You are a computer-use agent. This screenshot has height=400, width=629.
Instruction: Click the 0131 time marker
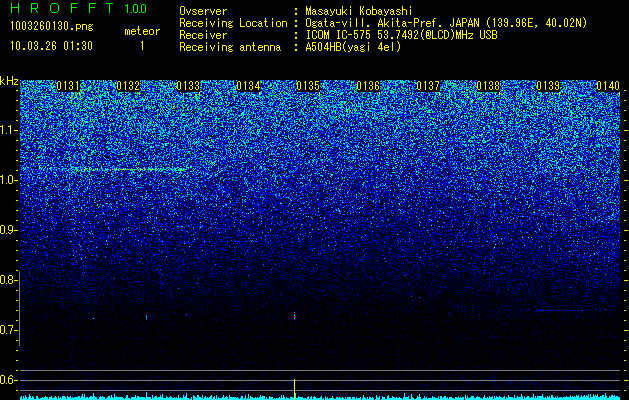click(68, 86)
